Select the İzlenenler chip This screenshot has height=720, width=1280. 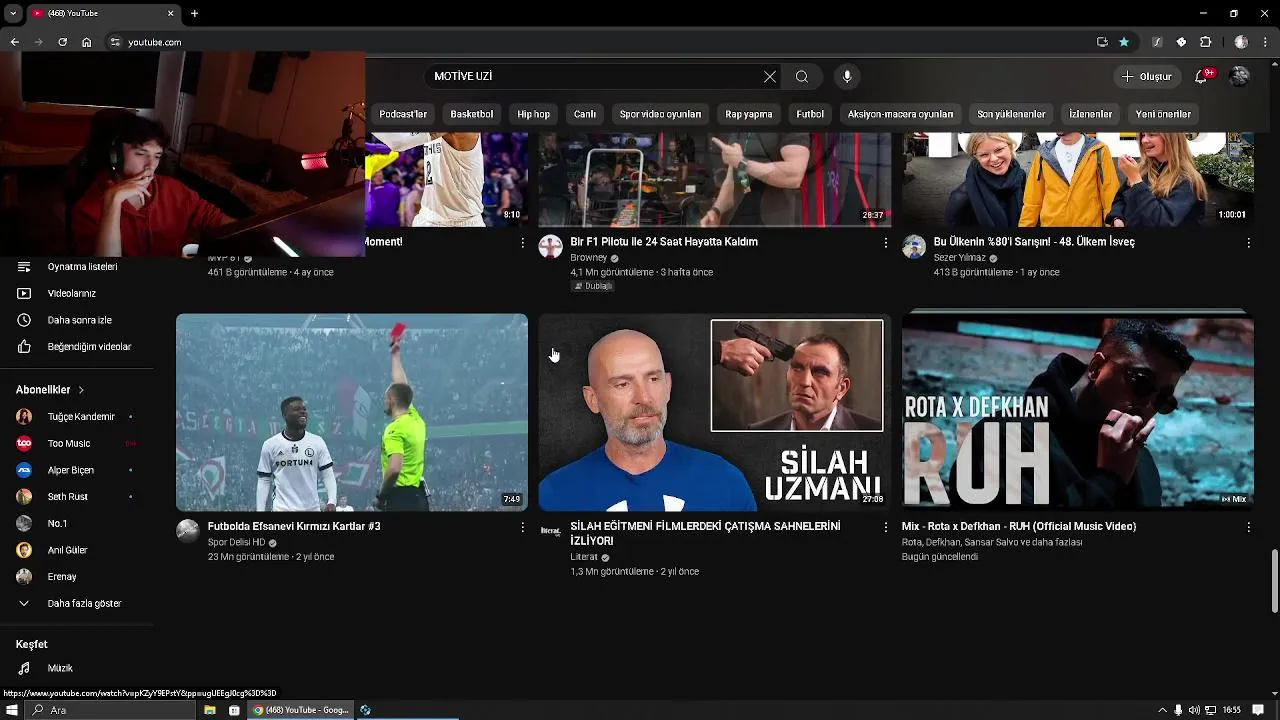pyautogui.click(x=1090, y=114)
